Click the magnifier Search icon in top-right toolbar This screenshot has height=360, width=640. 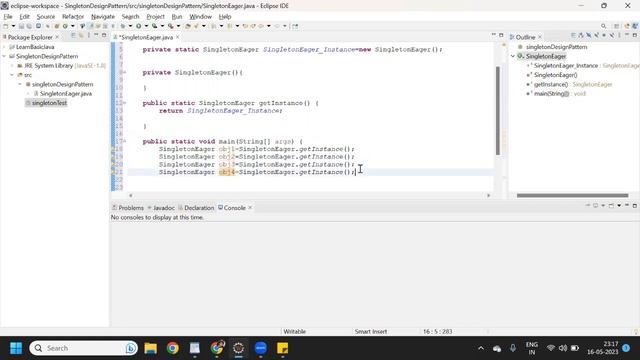tap(604, 26)
